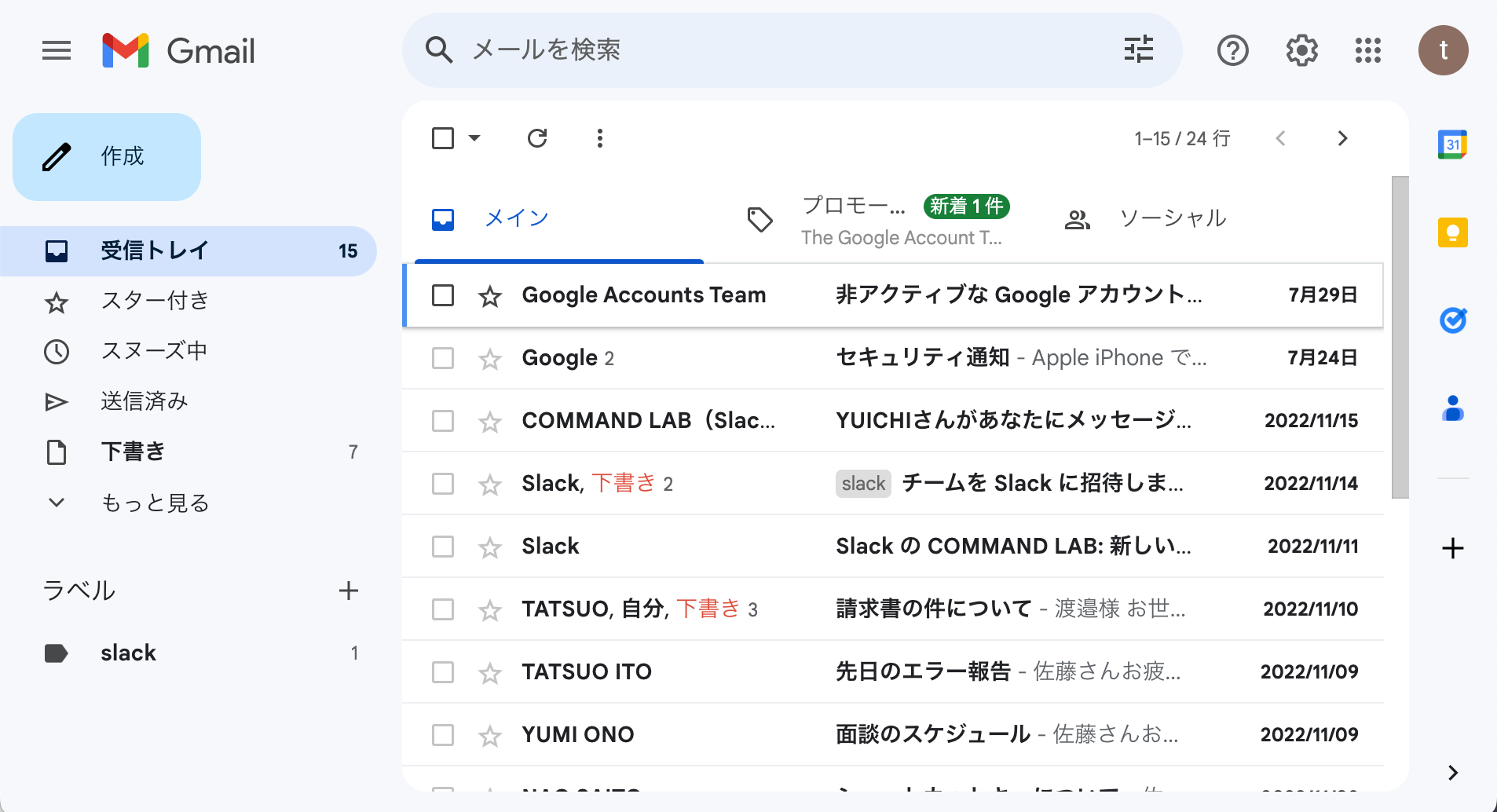Select the YUMI ONO email checkbox
Screen dimensions: 1497x812
[x=443, y=735]
